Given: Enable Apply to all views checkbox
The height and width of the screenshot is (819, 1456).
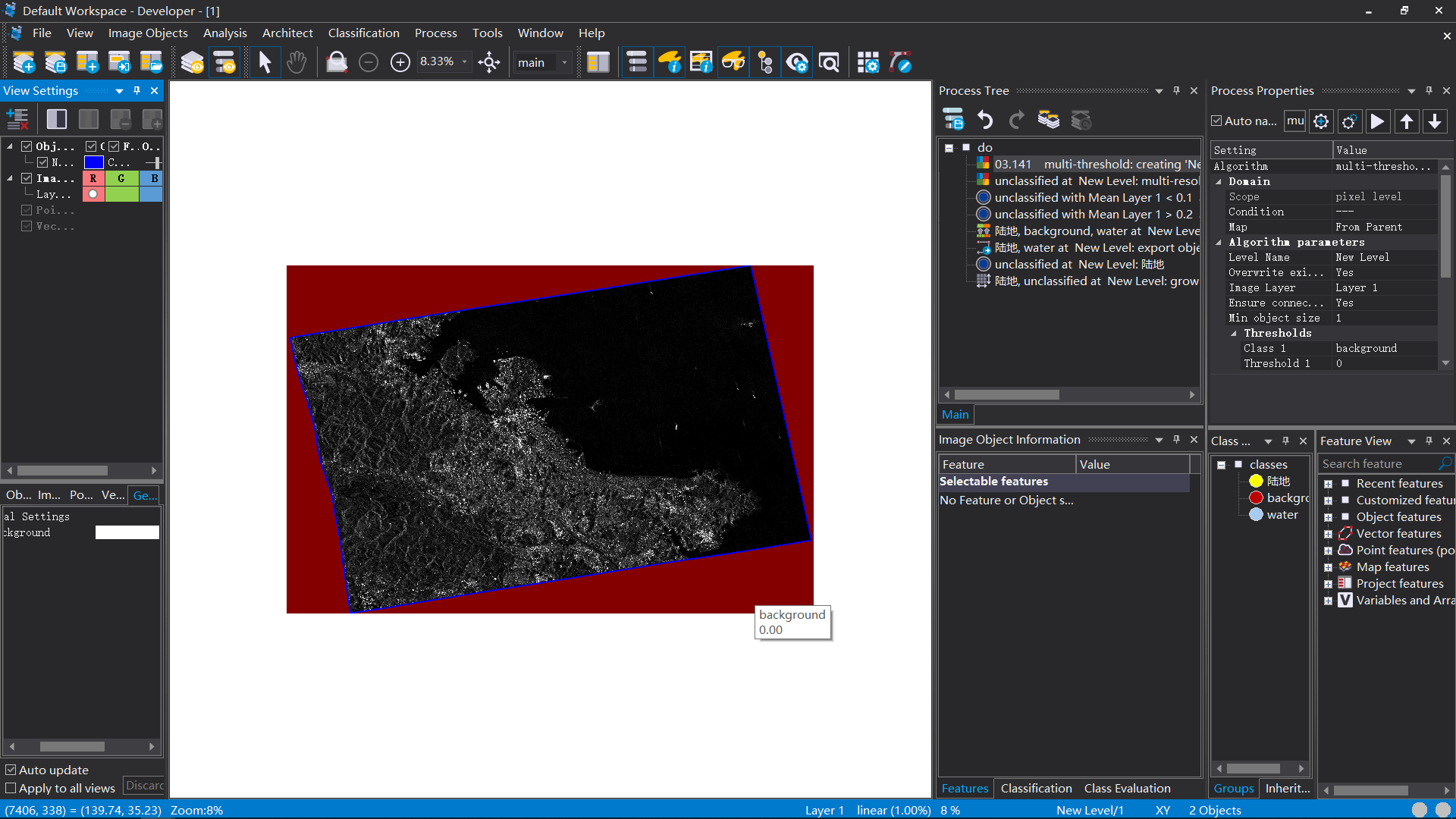Looking at the screenshot, I should [x=11, y=788].
